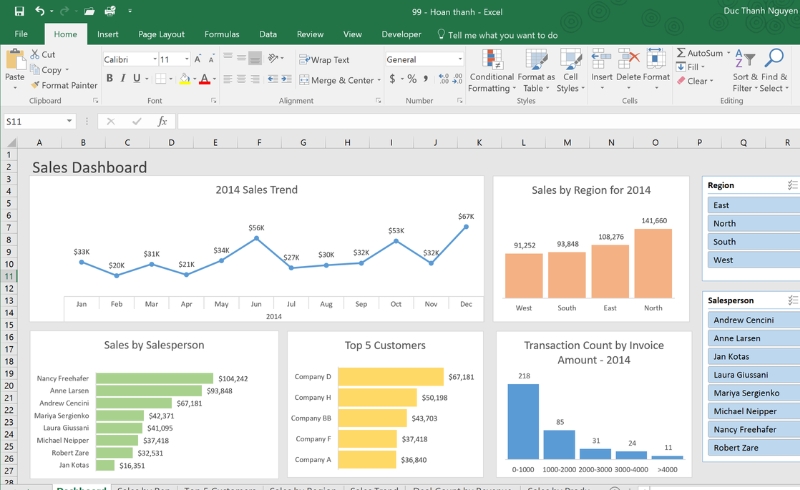Open Format as Table gallery
The width and height of the screenshot is (800, 490).
click(x=536, y=71)
